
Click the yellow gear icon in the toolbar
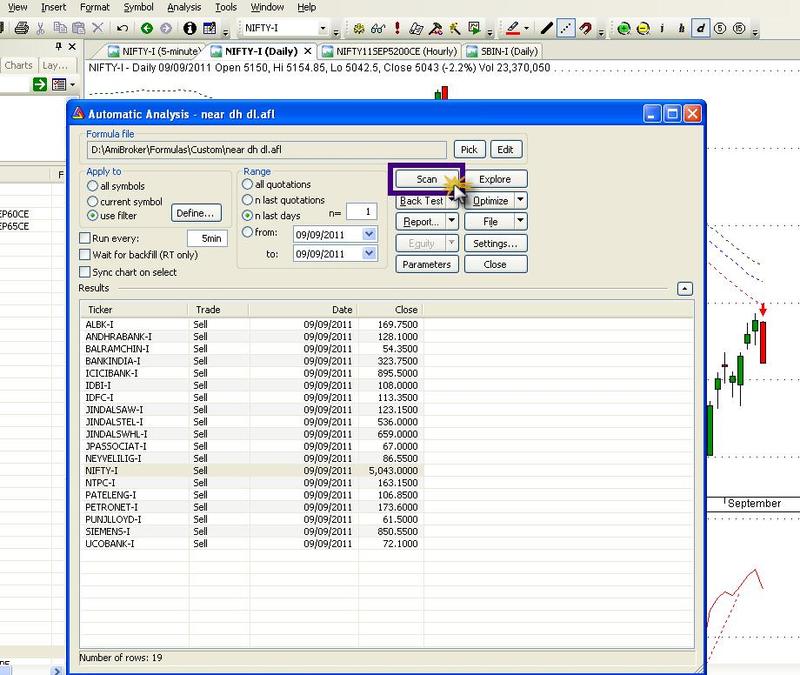tap(359, 29)
